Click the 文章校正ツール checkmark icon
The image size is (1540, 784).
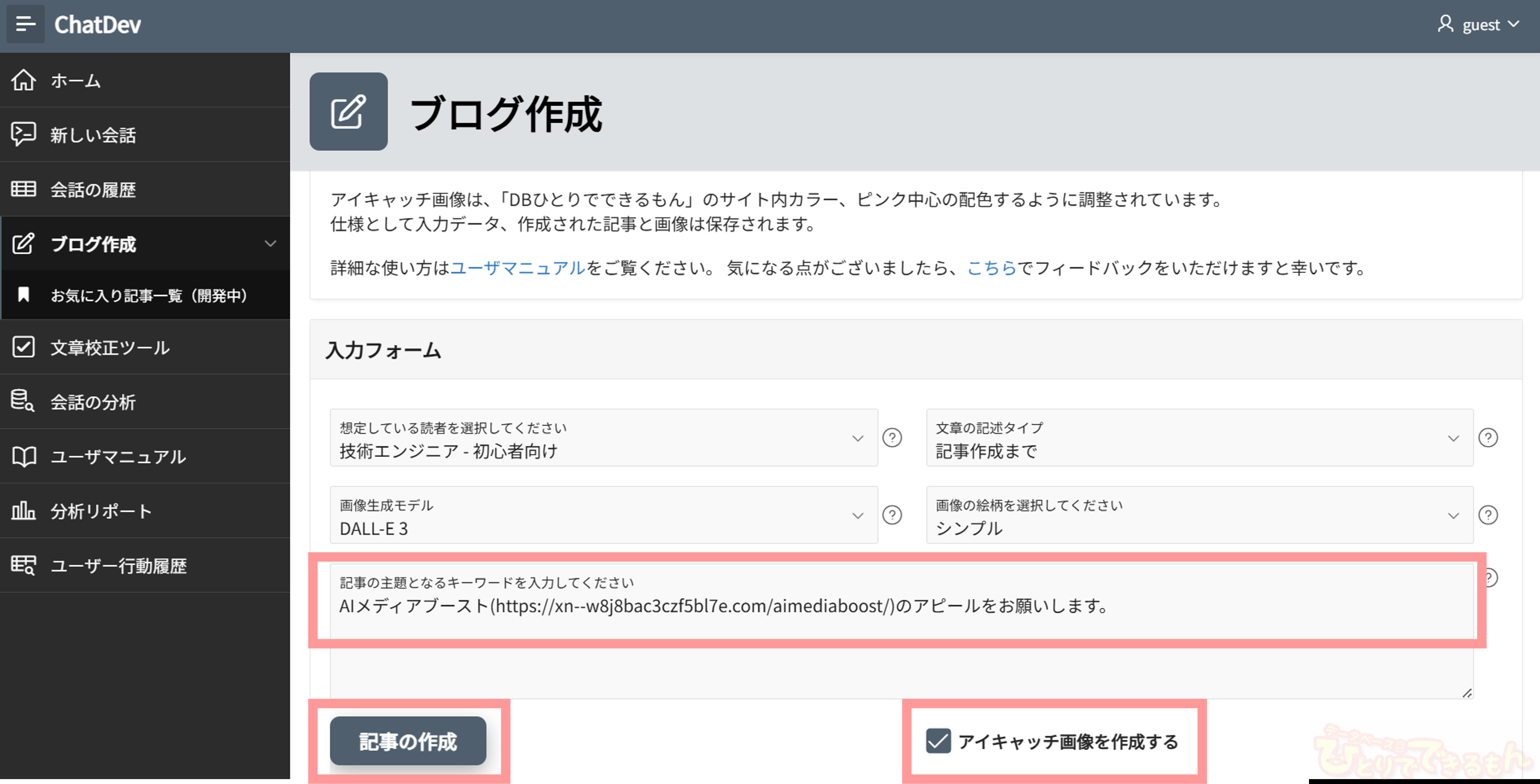coord(24,347)
